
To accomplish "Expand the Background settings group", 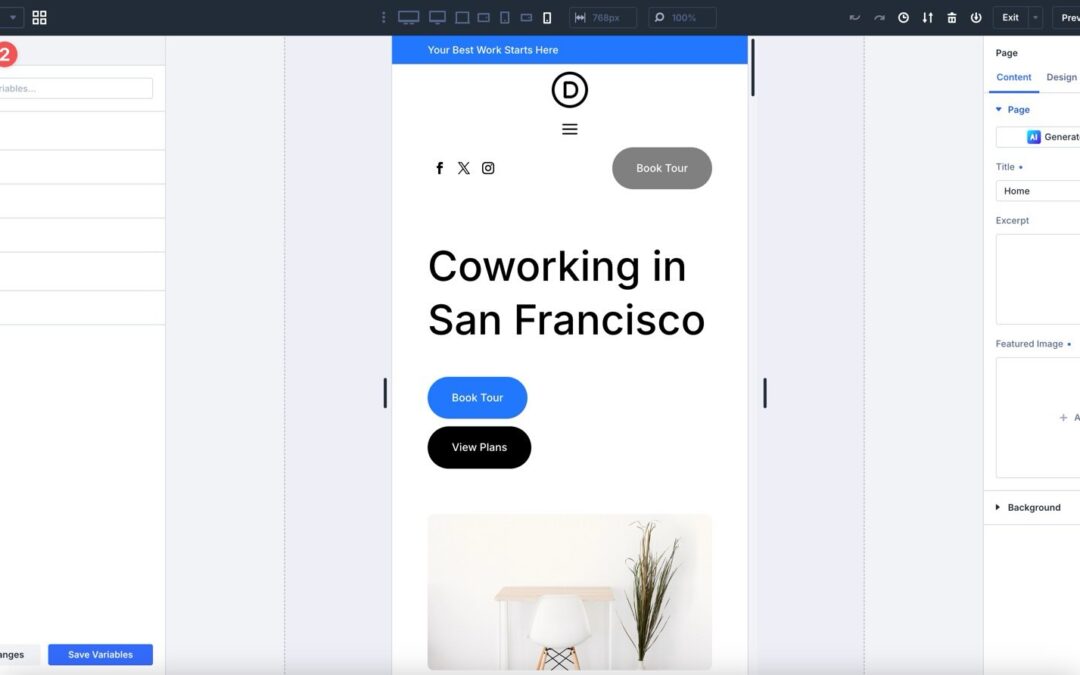I will (1028, 508).
